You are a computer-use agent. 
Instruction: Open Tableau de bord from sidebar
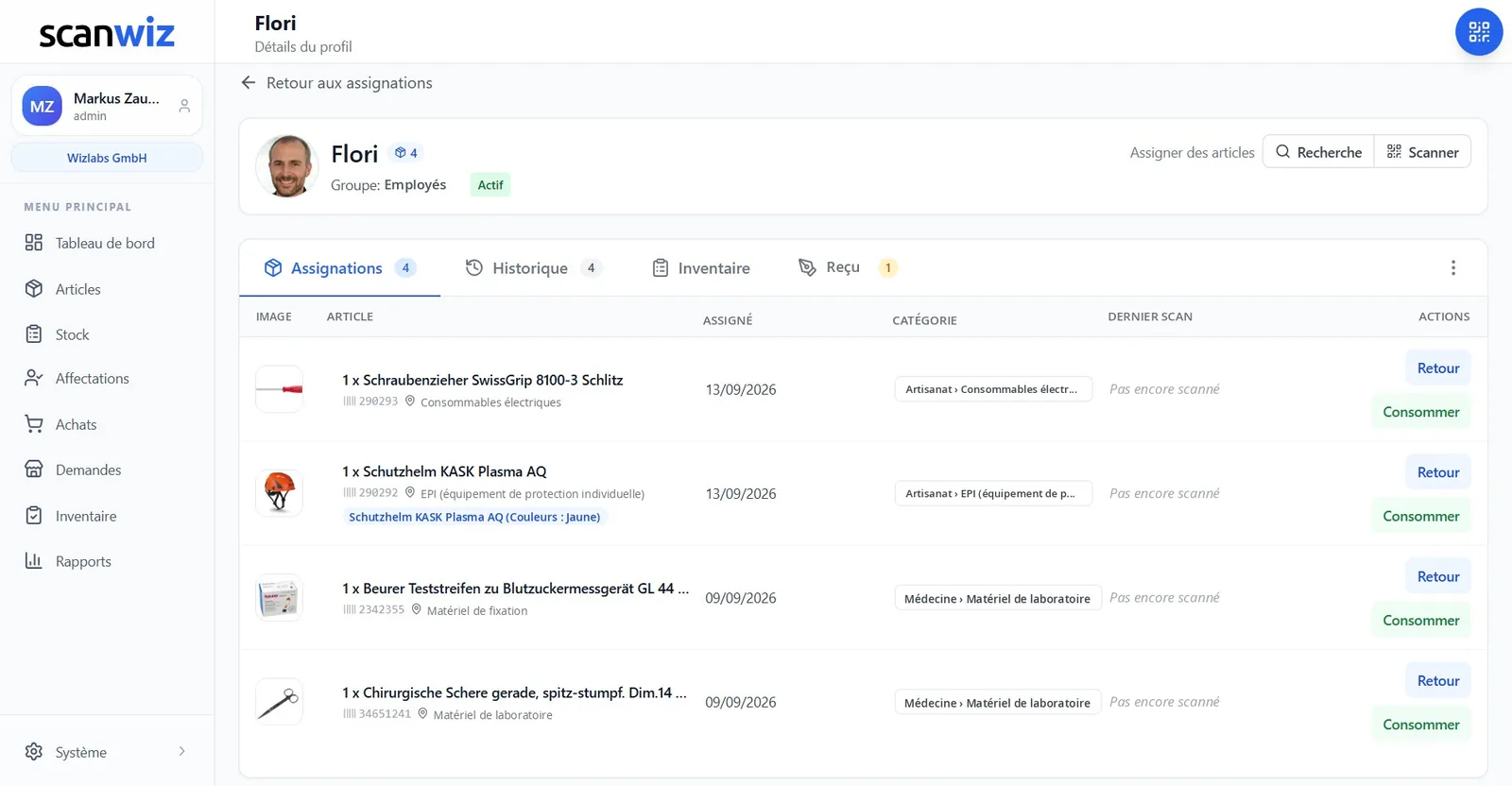coord(107,243)
